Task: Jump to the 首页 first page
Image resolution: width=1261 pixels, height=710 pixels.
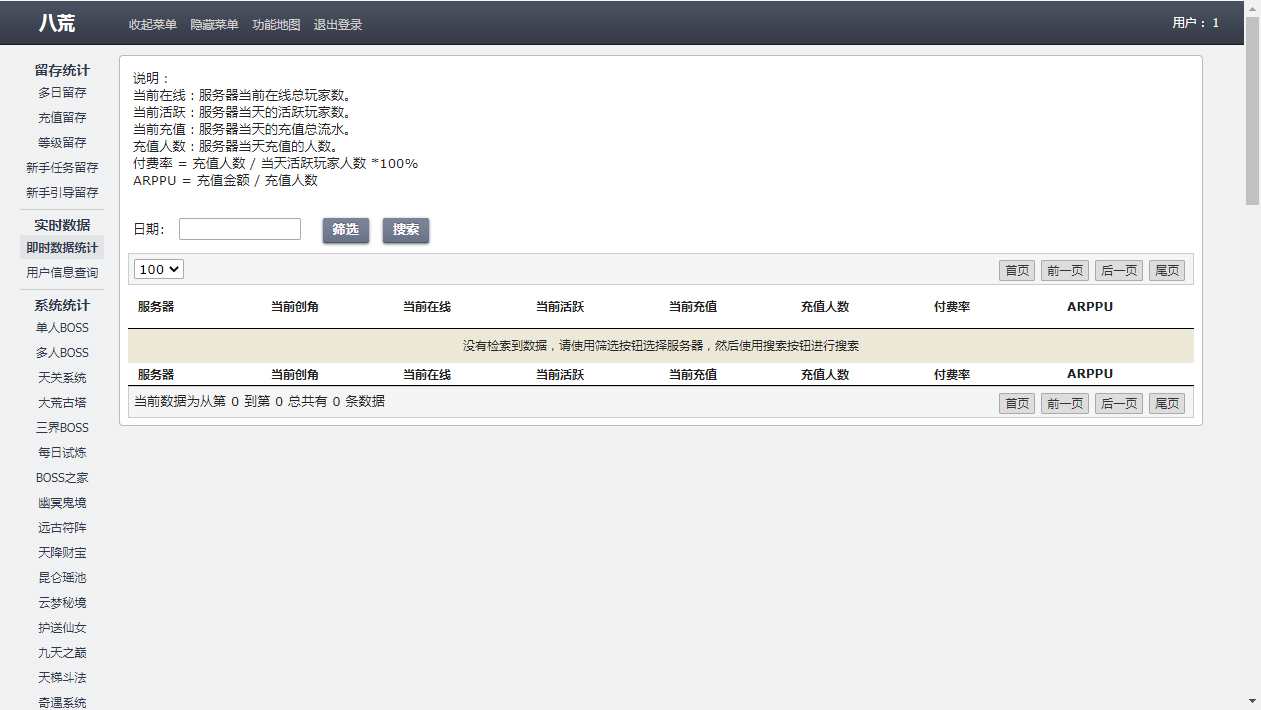Action: [1016, 269]
